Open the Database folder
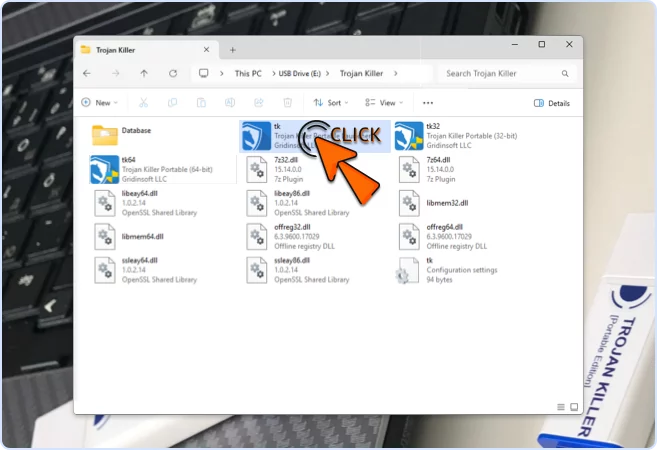657x450 pixels. 105,135
